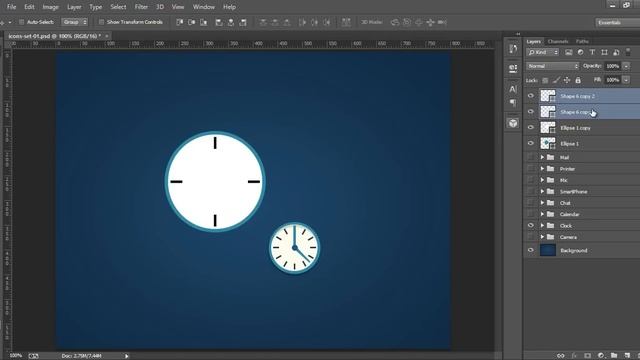Open the Layer menu
The height and width of the screenshot is (360, 640).
tap(74, 7)
